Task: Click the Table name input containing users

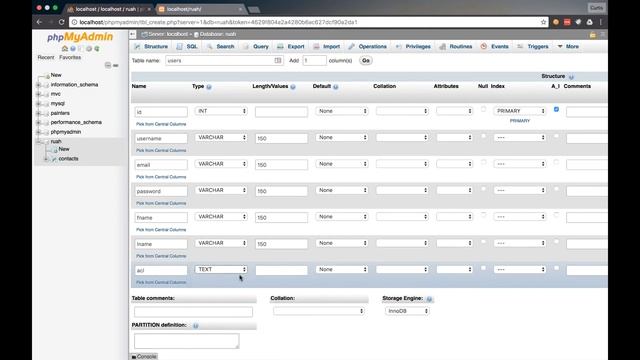Action: pos(224,60)
